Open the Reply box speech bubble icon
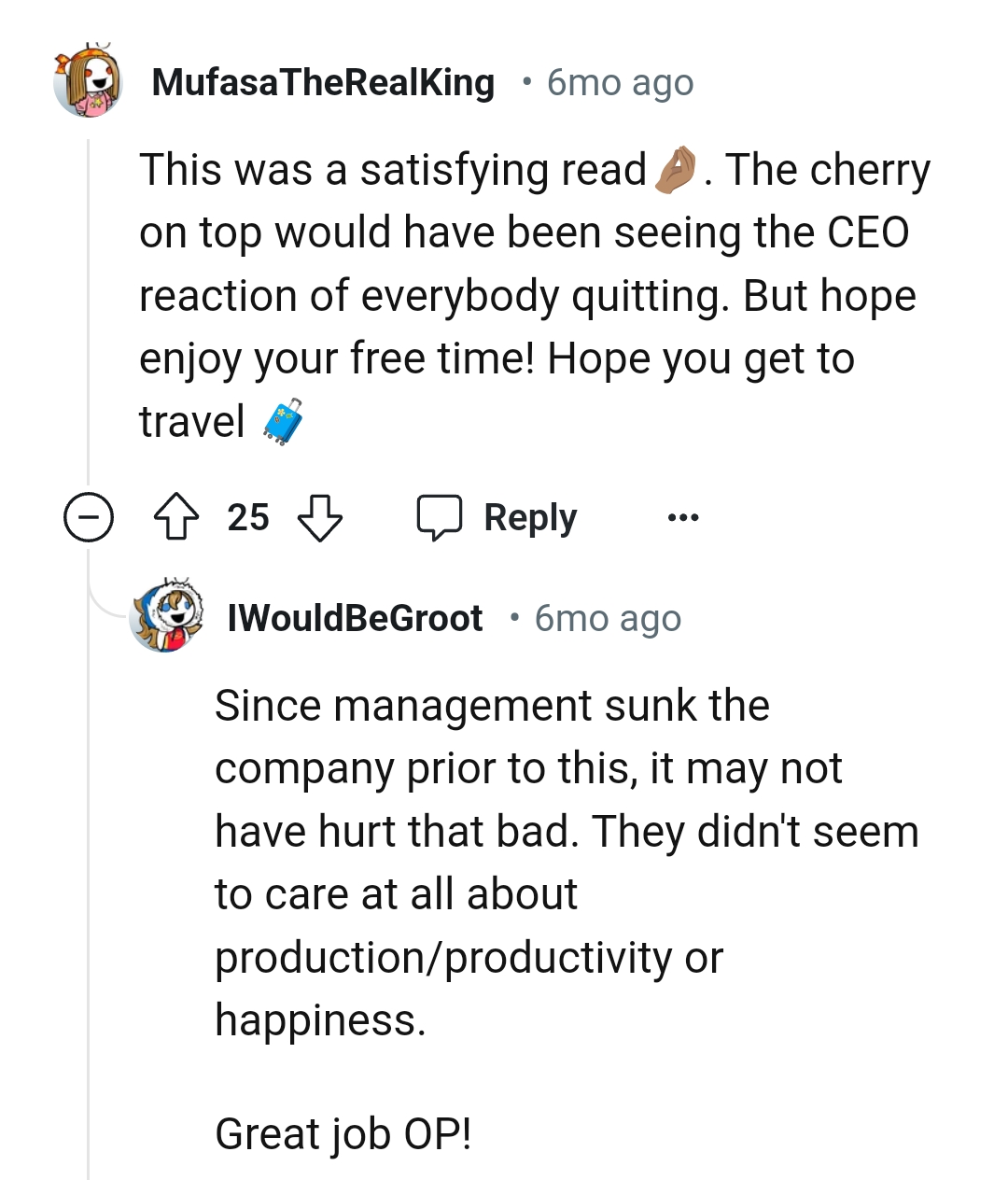The width and height of the screenshot is (1008, 1180). pos(441,516)
